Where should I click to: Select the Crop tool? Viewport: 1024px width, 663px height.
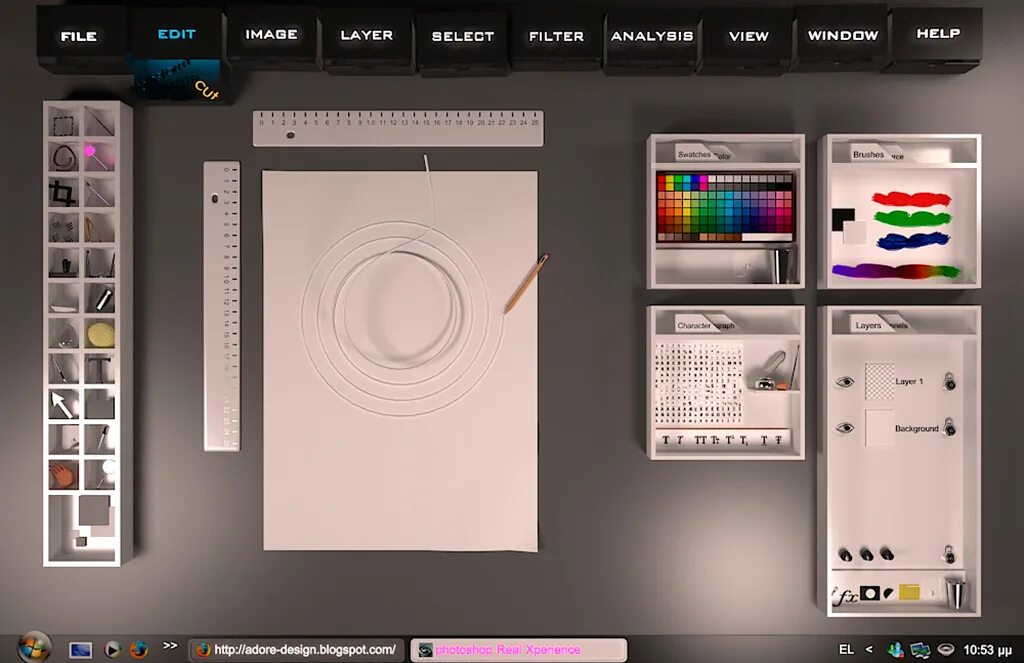pyautogui.click(x=63, y=193)
